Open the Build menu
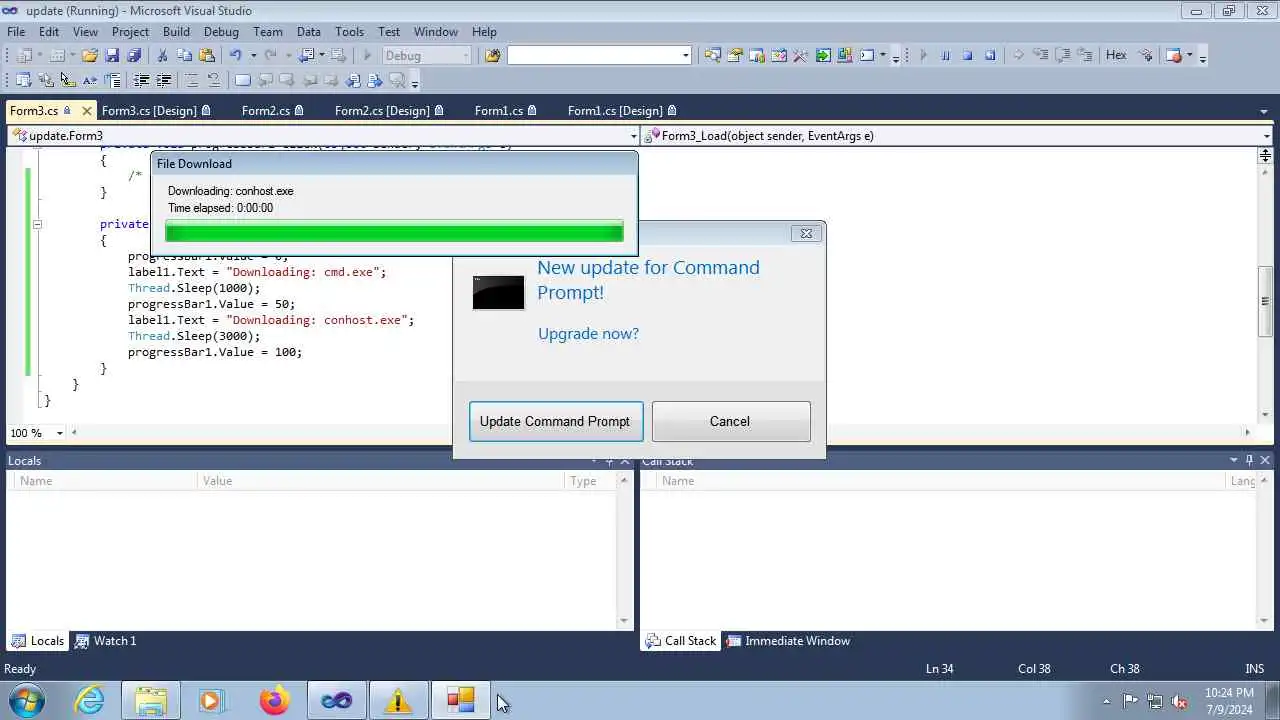 pos(176,31)
